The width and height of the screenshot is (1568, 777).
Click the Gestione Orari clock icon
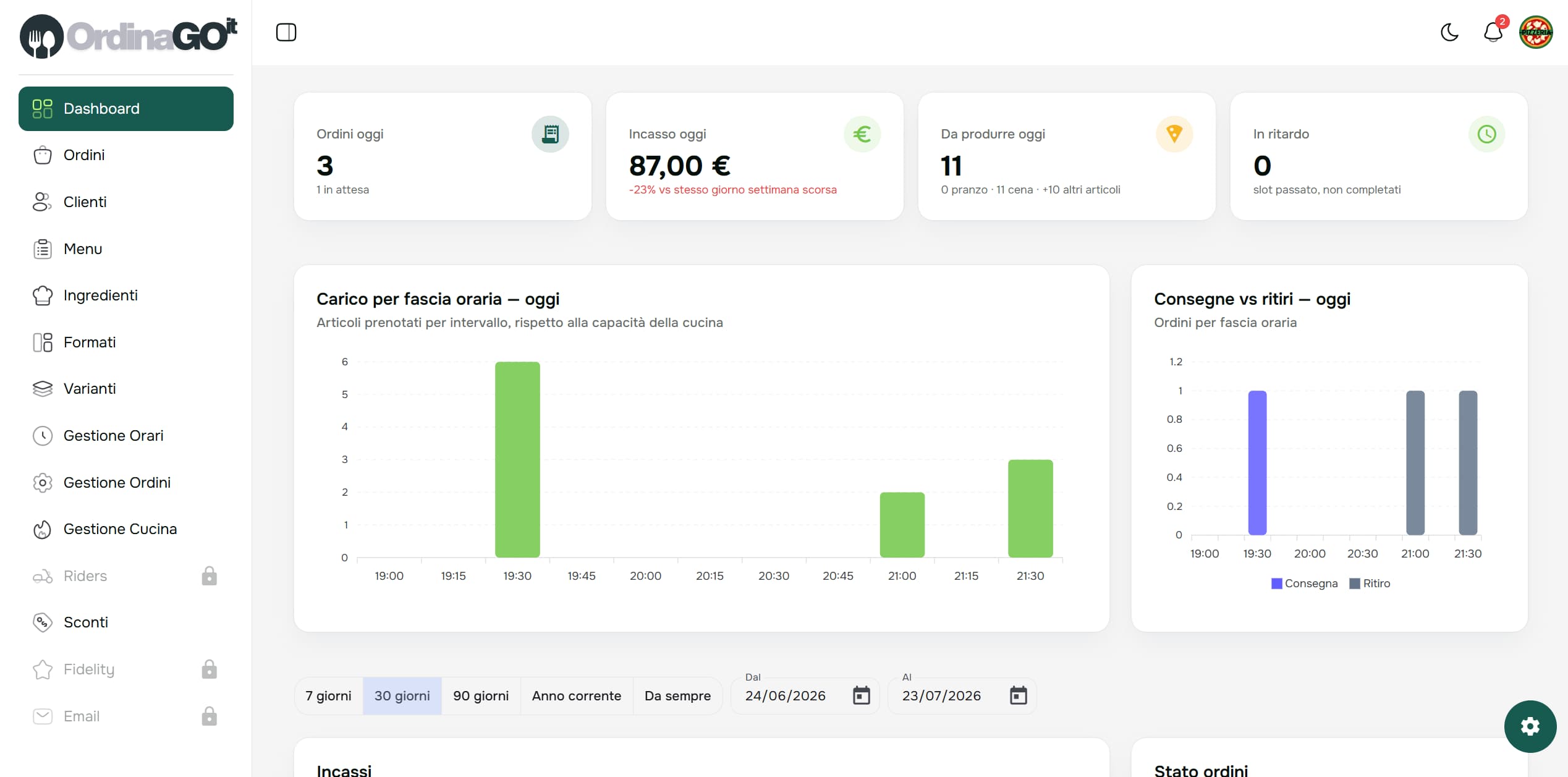(x=43, y=436)
